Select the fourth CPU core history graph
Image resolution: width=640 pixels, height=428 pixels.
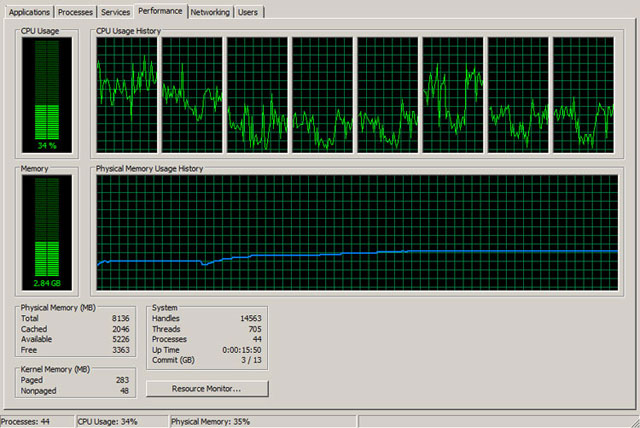[x=322, y=95]
